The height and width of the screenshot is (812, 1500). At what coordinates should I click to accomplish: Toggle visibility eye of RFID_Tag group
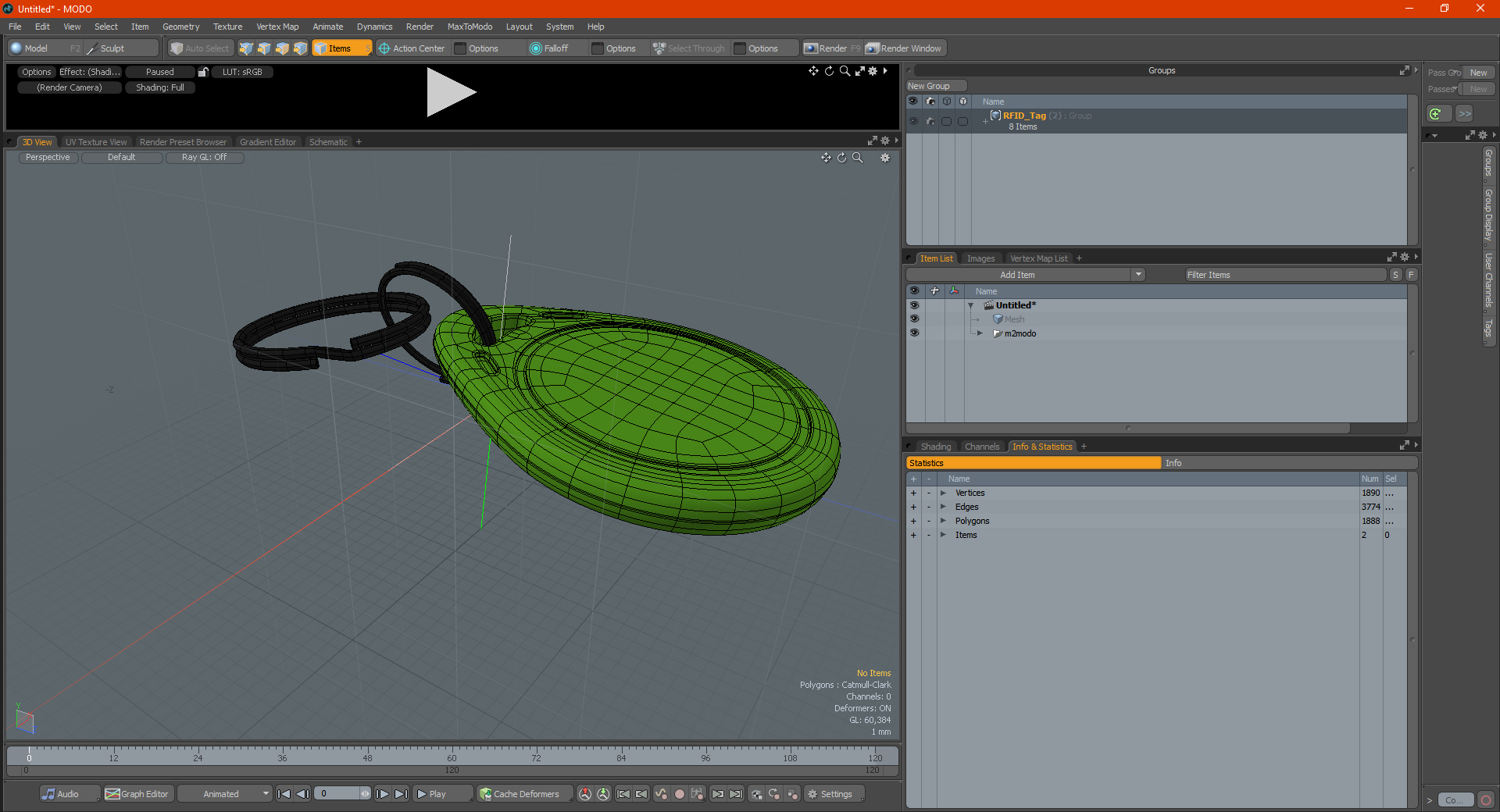pyautogui.click(x=913, y=121)
